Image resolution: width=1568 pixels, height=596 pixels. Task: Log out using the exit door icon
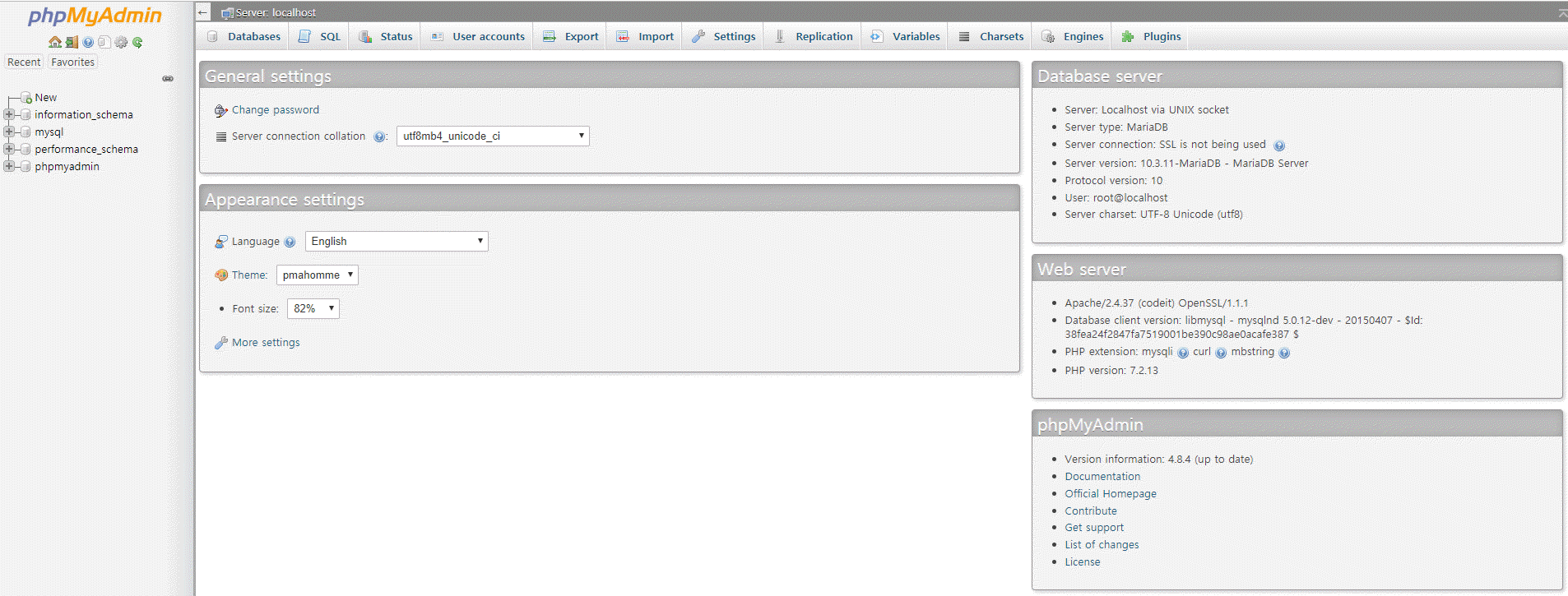click(72, 42)
